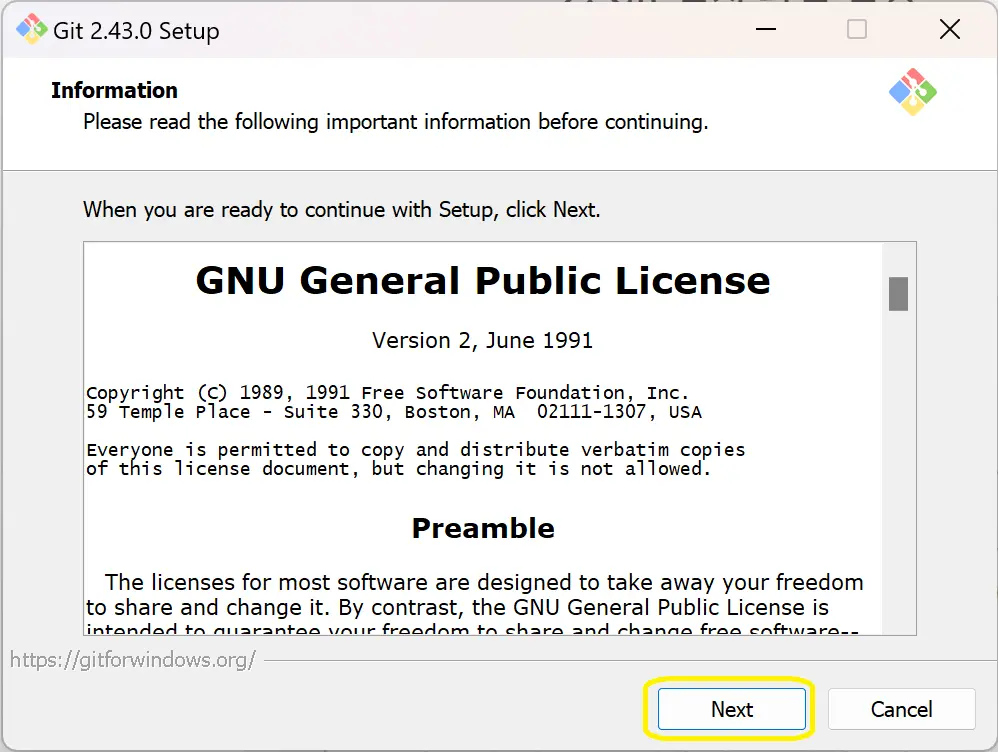The height and width of the screenshot is (752, 998).
Task: Click the Git icon in title bar
Action: click(31, 29)
